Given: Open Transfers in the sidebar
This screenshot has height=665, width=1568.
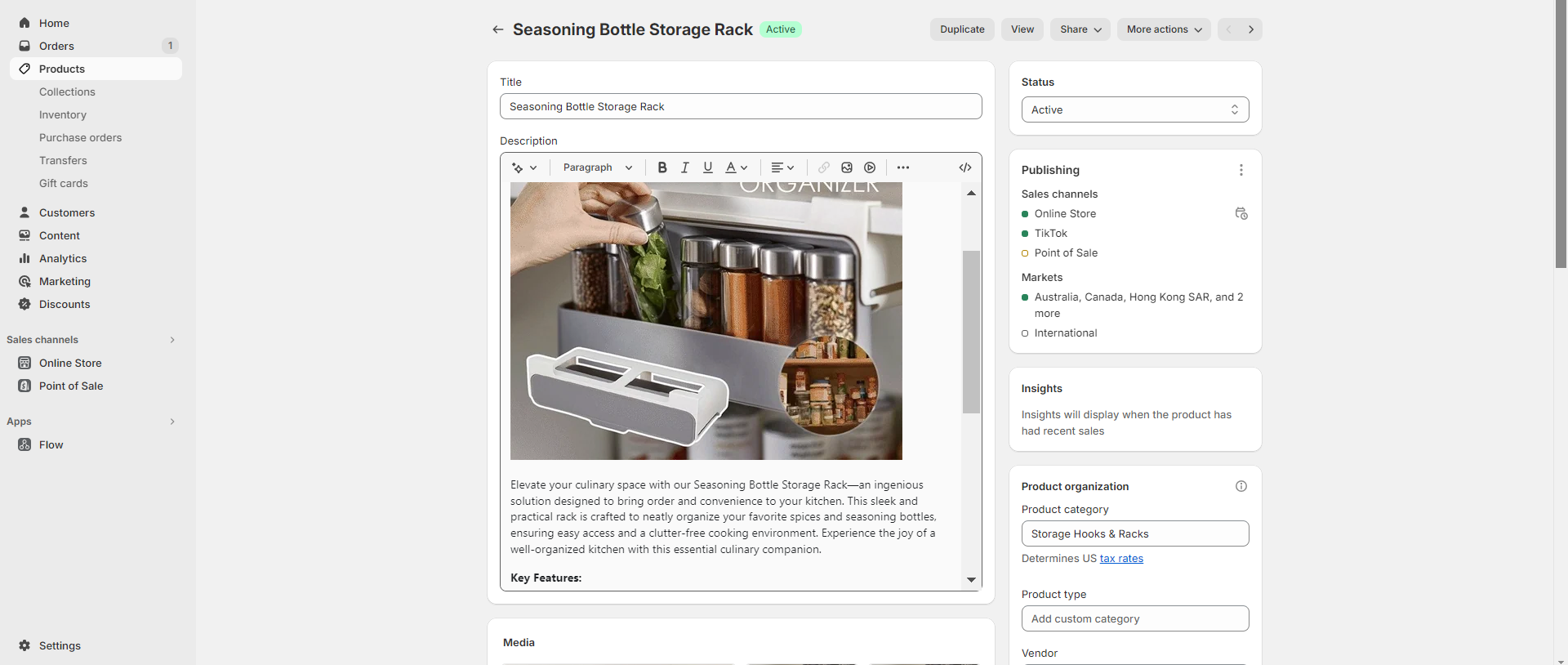Looking at the screenshot, I should click(x=63, y=160).
